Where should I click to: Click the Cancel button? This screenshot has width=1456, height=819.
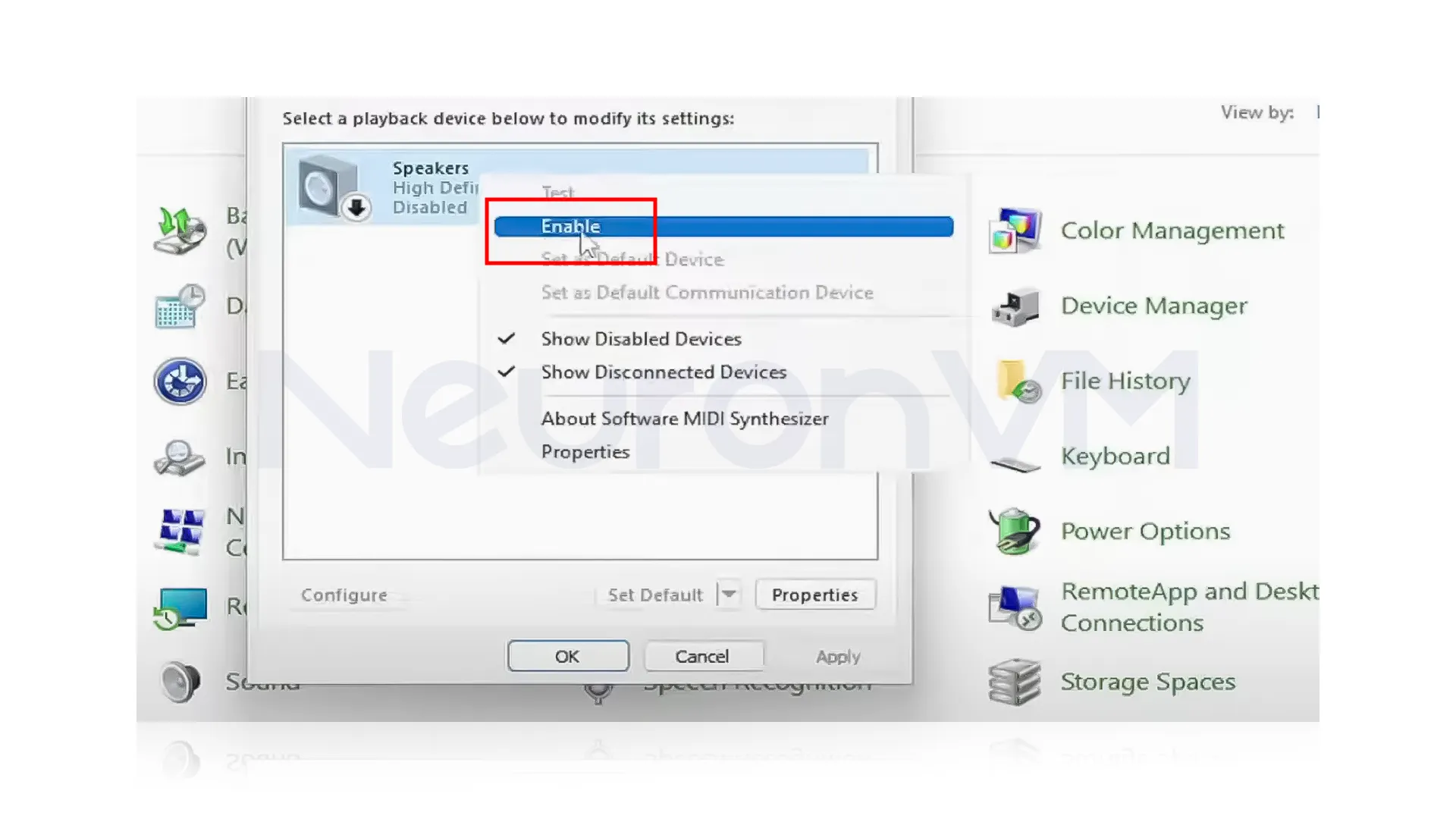point(703,656)
